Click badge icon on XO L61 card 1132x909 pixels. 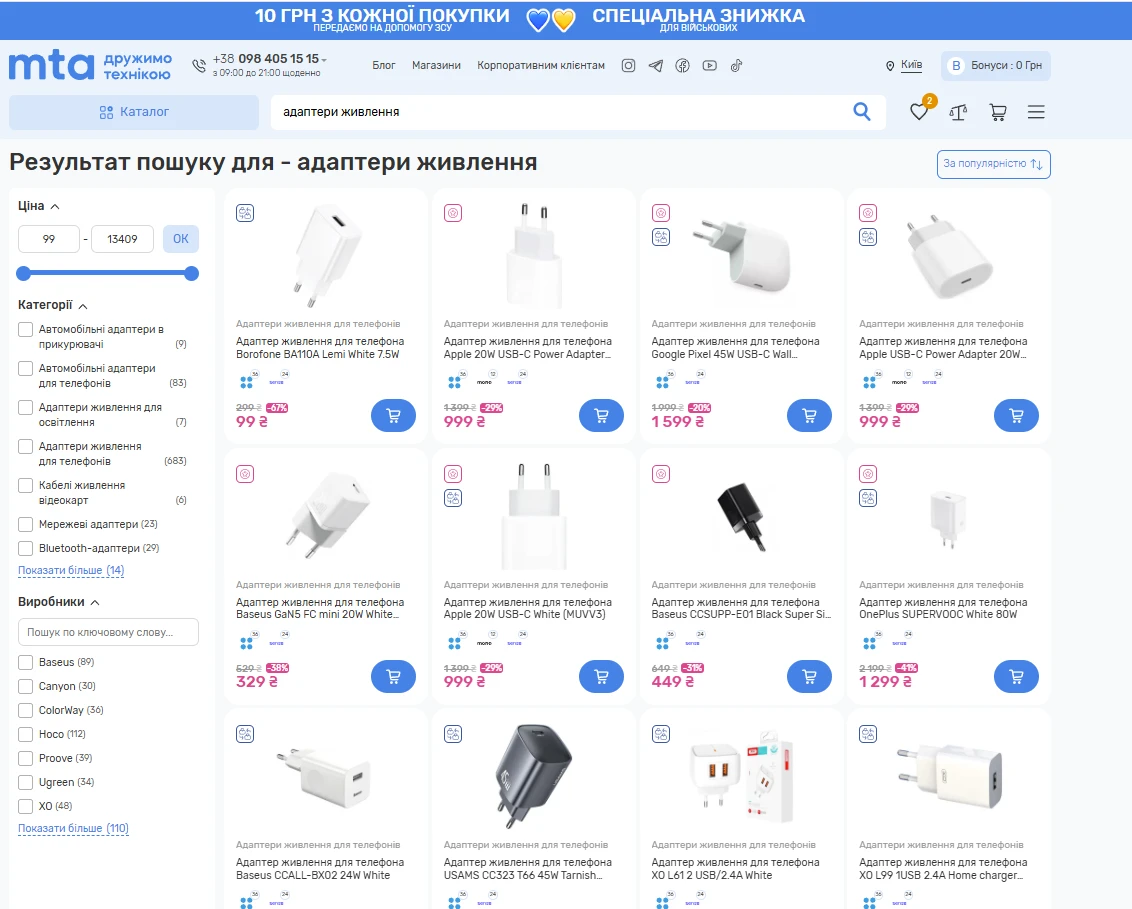coord(661,734)
